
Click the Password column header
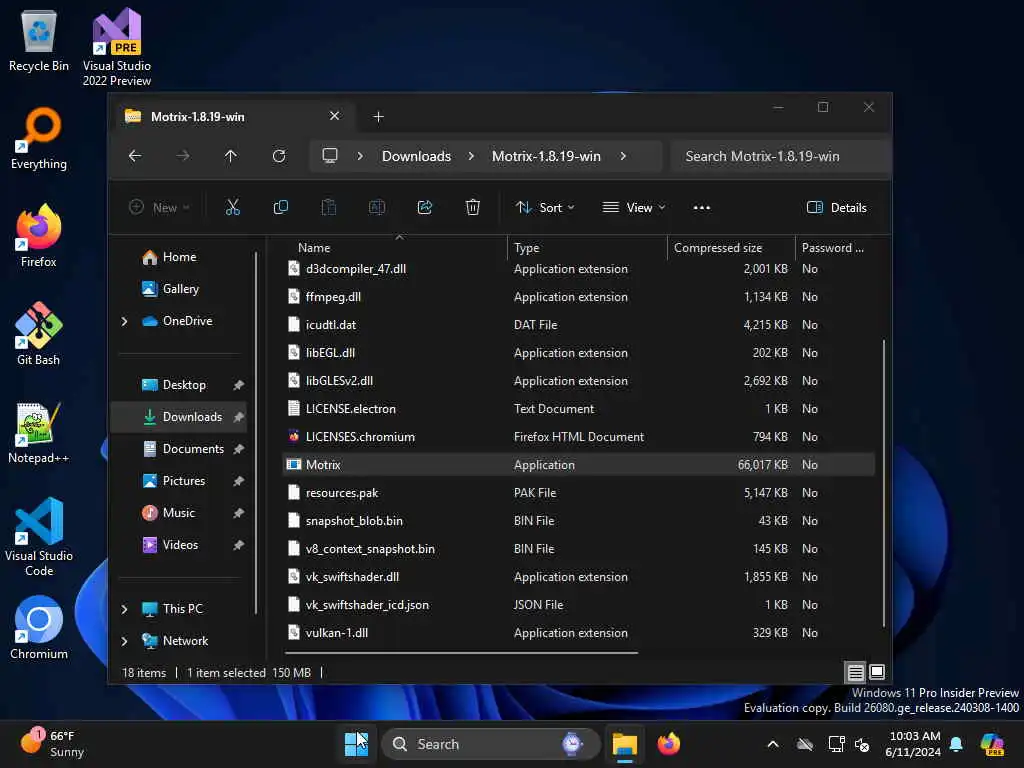pos(835,248)
